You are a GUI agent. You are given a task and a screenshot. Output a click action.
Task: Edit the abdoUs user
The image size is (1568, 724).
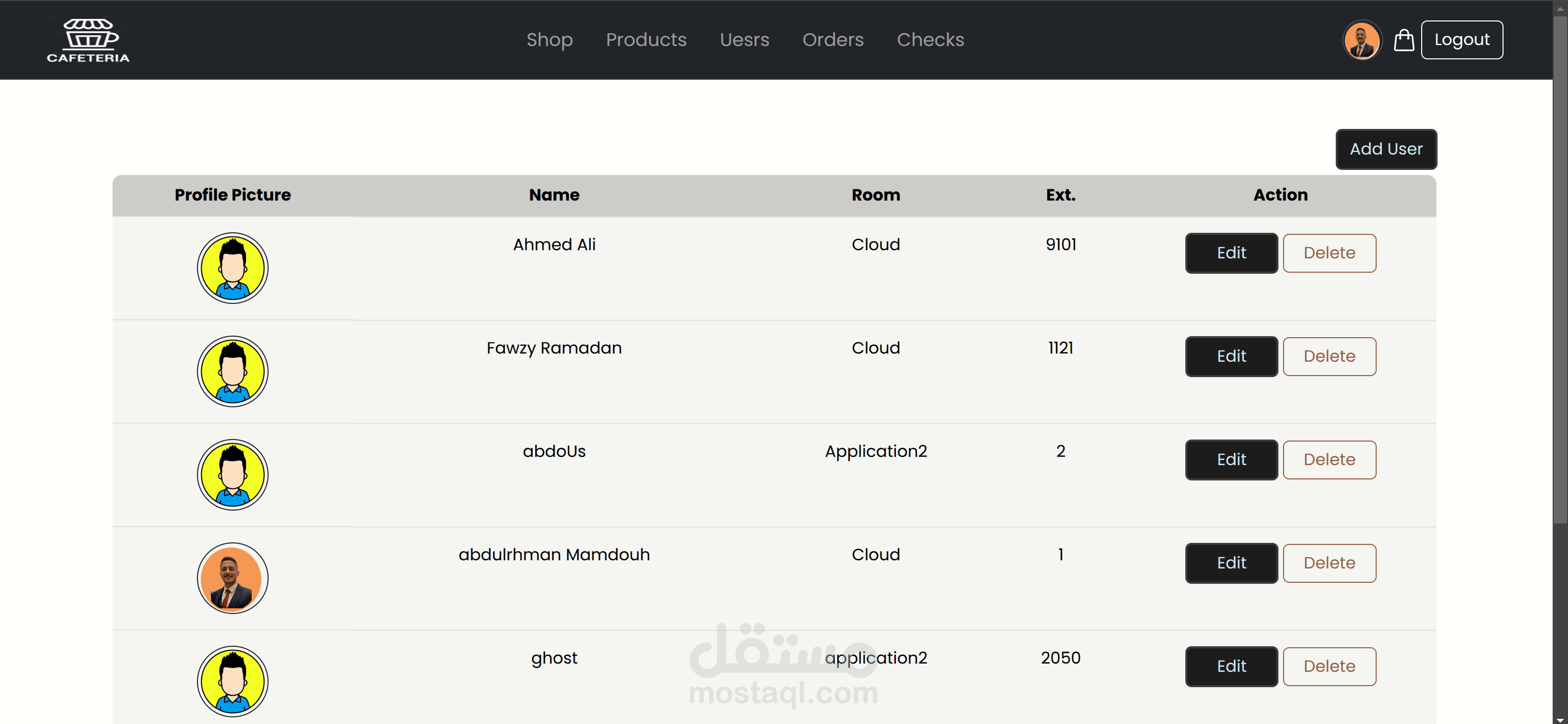click(x=1231, y=460)
